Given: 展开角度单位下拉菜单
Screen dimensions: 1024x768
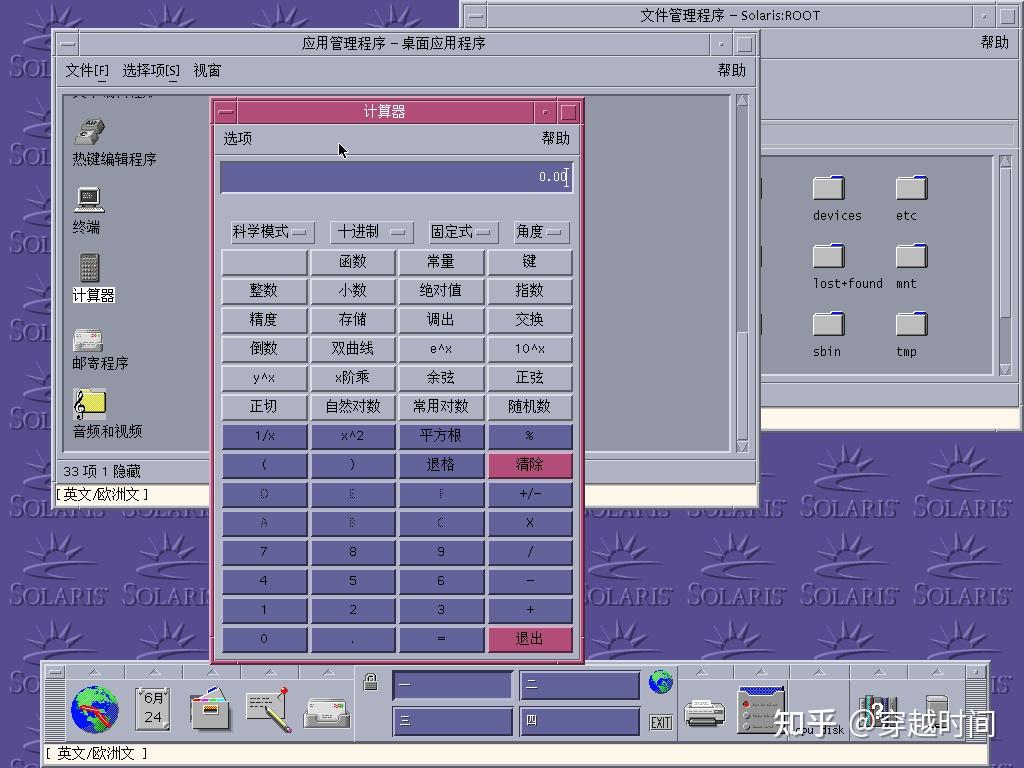Looking at the screenshot, I should (x=540, y=231).
